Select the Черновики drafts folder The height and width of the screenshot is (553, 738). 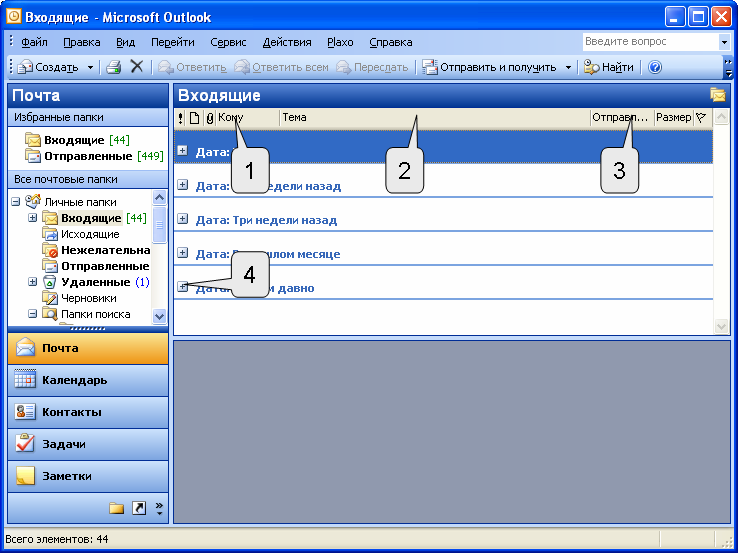80,298
